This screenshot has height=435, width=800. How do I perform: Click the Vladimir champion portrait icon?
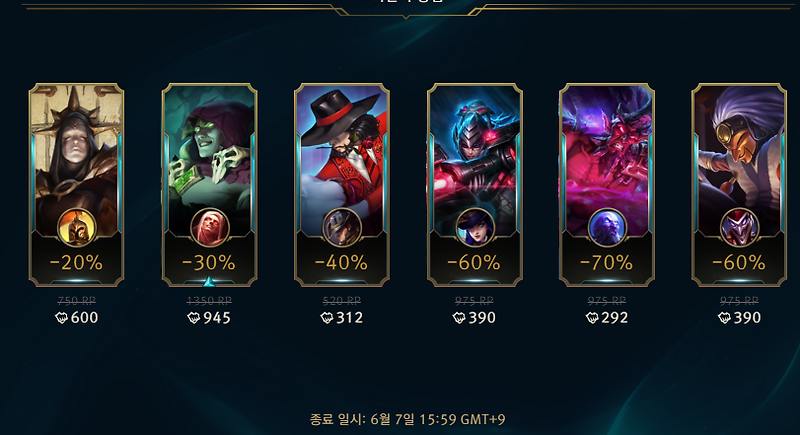click(x=209, y=227)
